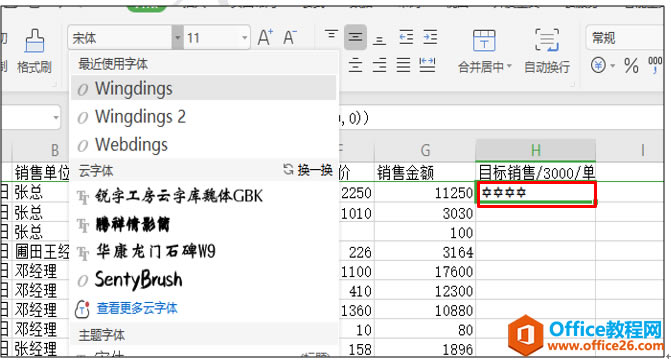The height and width of the screenshot is (363, 671).
Task: Select column H header
Action: coord(535,150)
